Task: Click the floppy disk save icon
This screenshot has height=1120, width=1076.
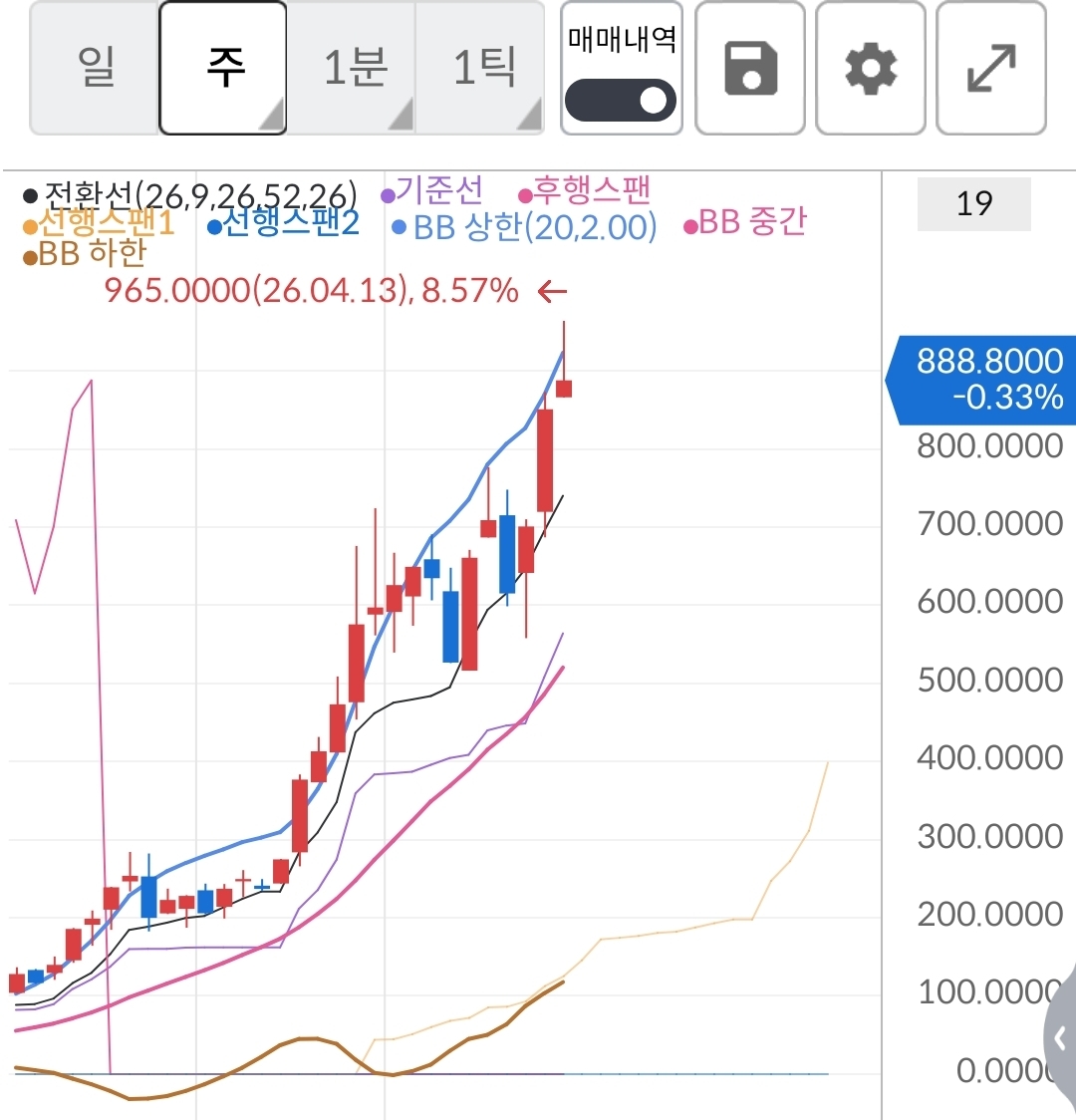Action: click(749, 68)
